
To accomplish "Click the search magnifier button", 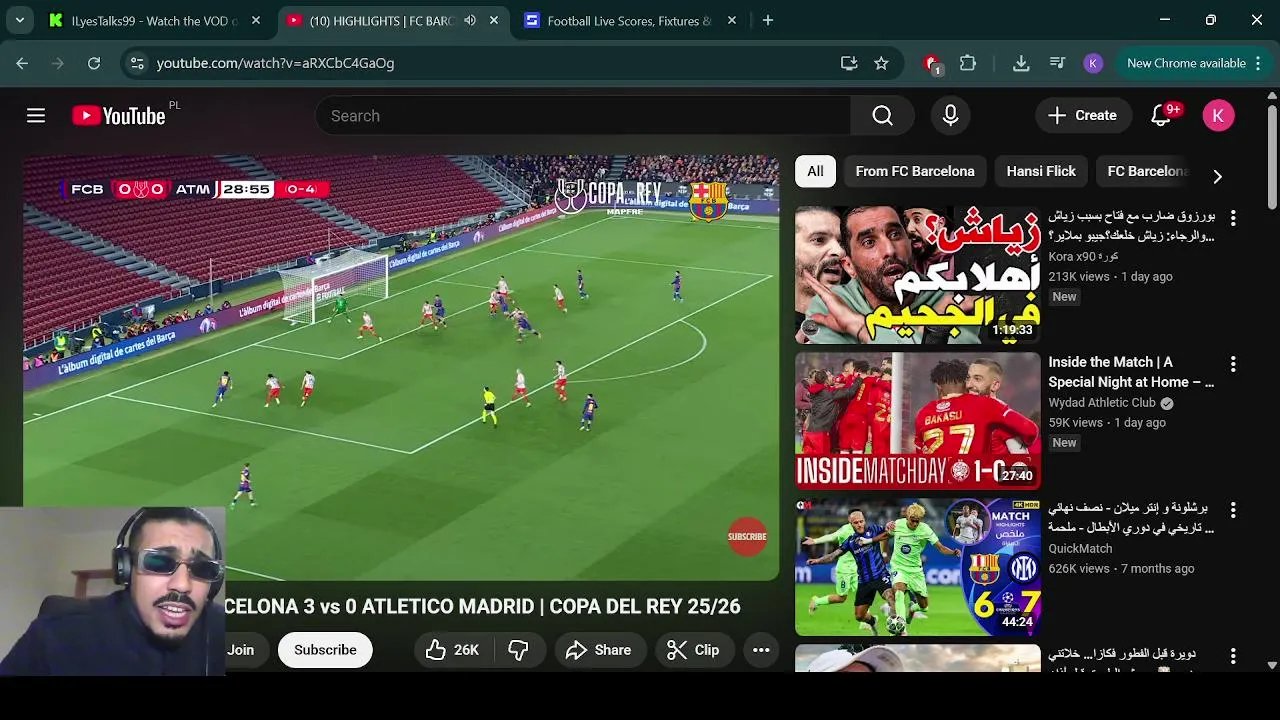I will pyautogui.click(x=882, y=116).
